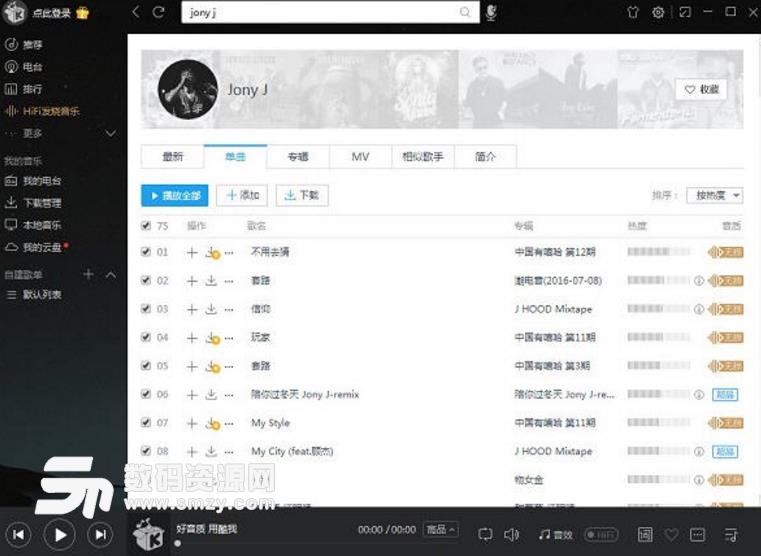
Task: Click the main play button
Action: click(x=59, y=535)
